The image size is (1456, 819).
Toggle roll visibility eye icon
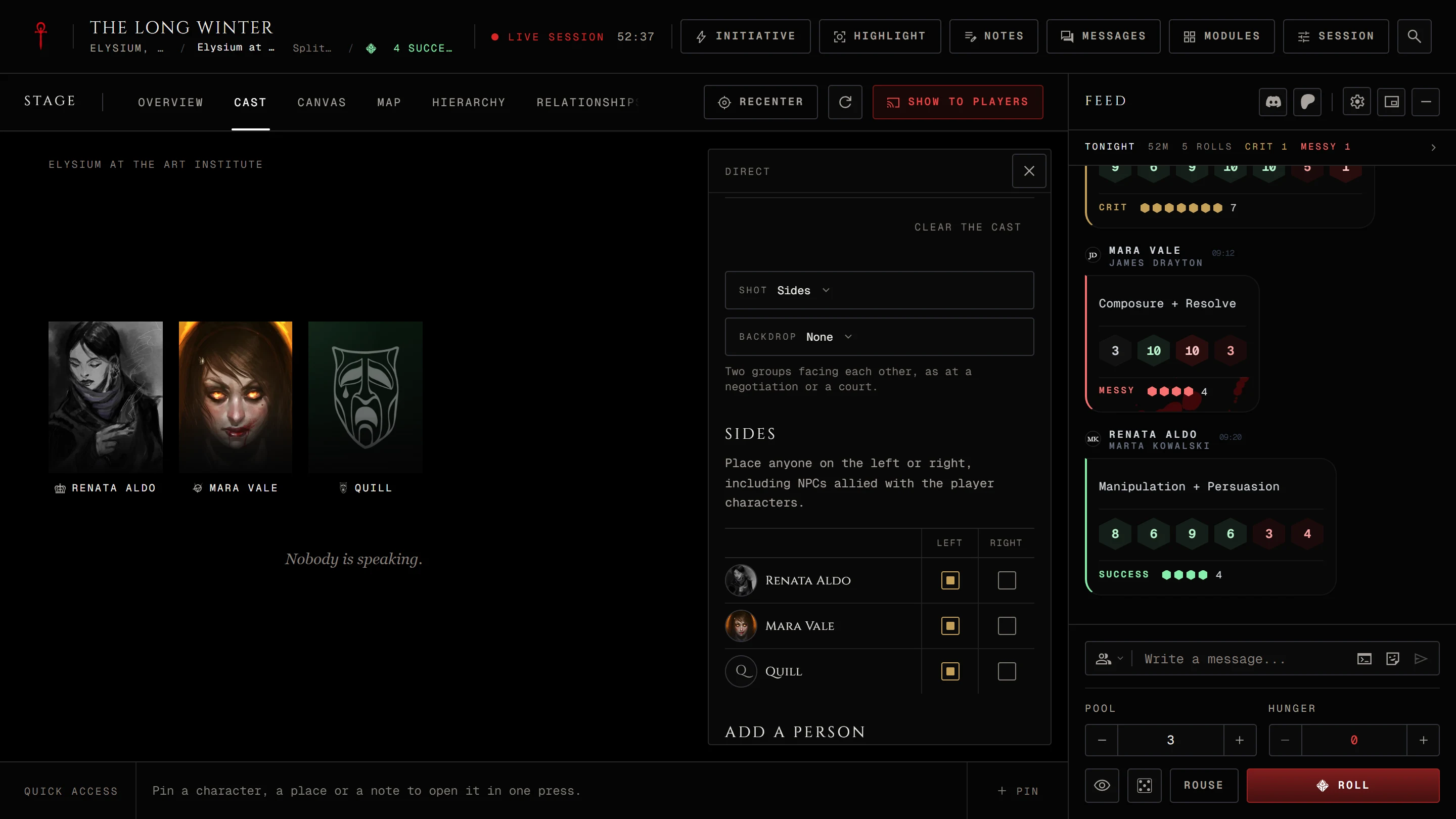[1102, 785]
